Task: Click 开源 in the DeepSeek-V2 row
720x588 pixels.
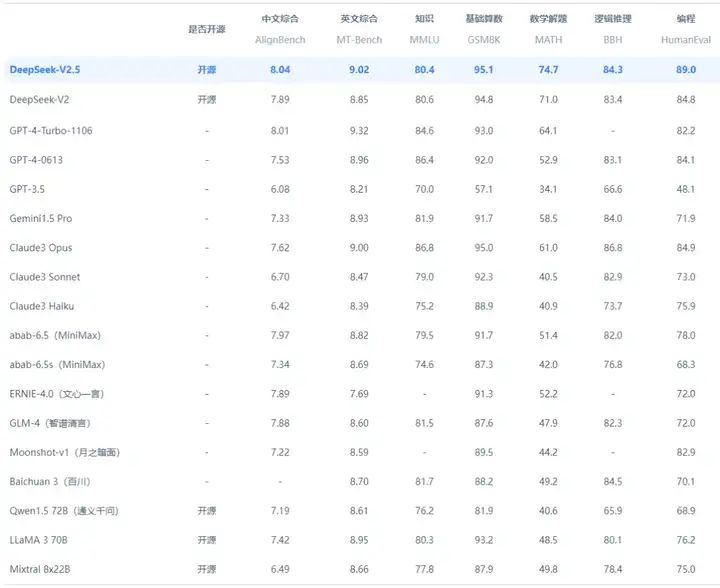Action: pos(207,100)
